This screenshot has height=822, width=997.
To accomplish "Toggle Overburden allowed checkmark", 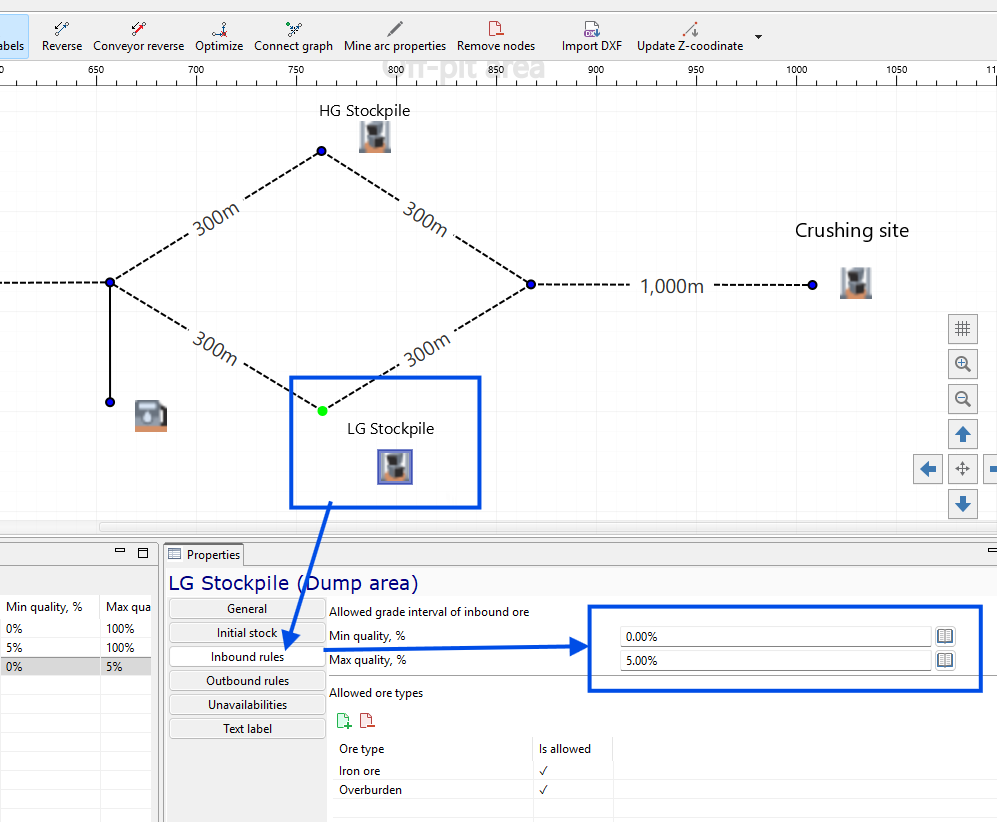I will pyautogui.click(x=543, y=790).
